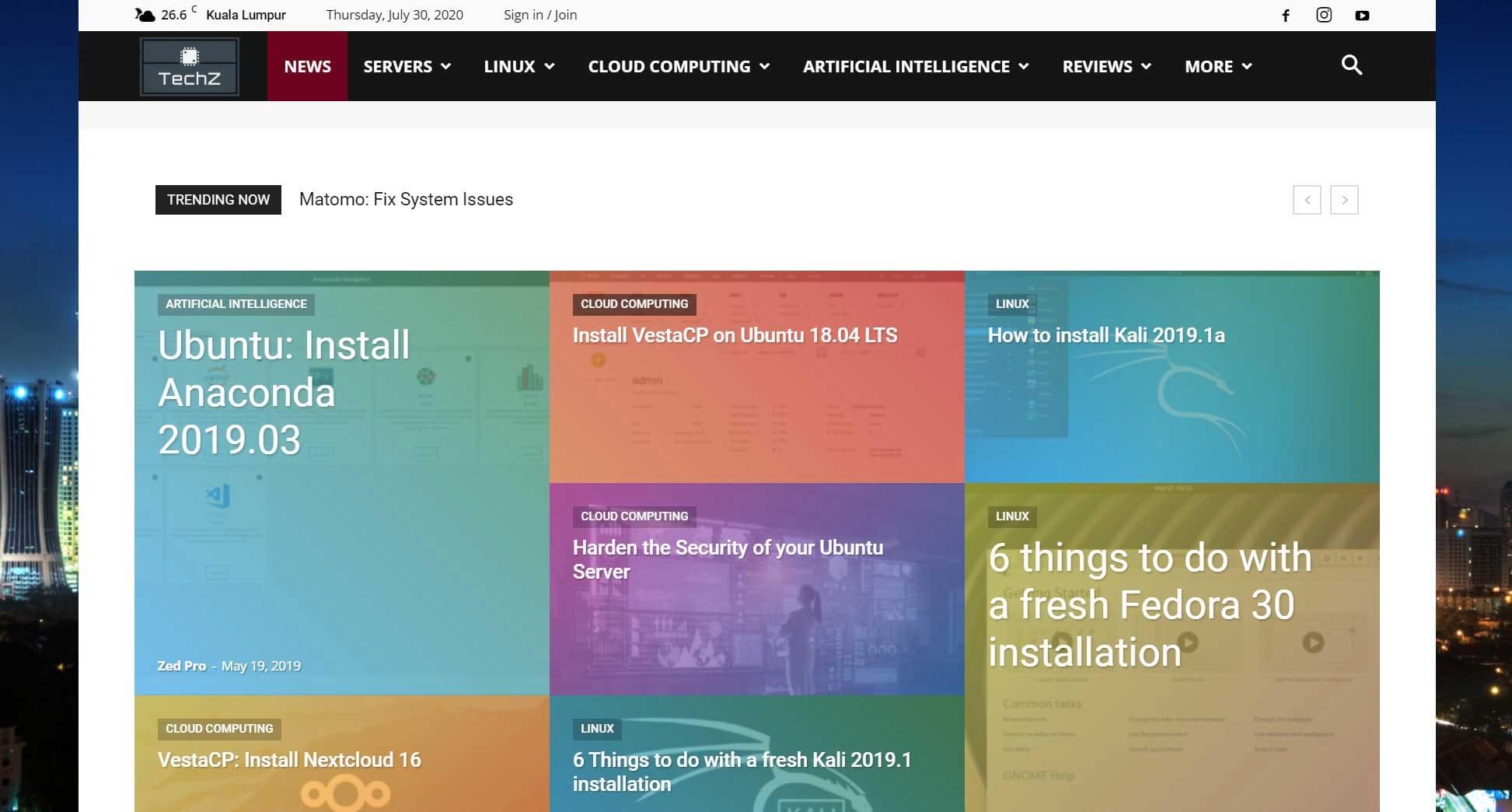Click the May 19, 2019 post date
This screenshot has width=1512, height=812.
point(261,666)
